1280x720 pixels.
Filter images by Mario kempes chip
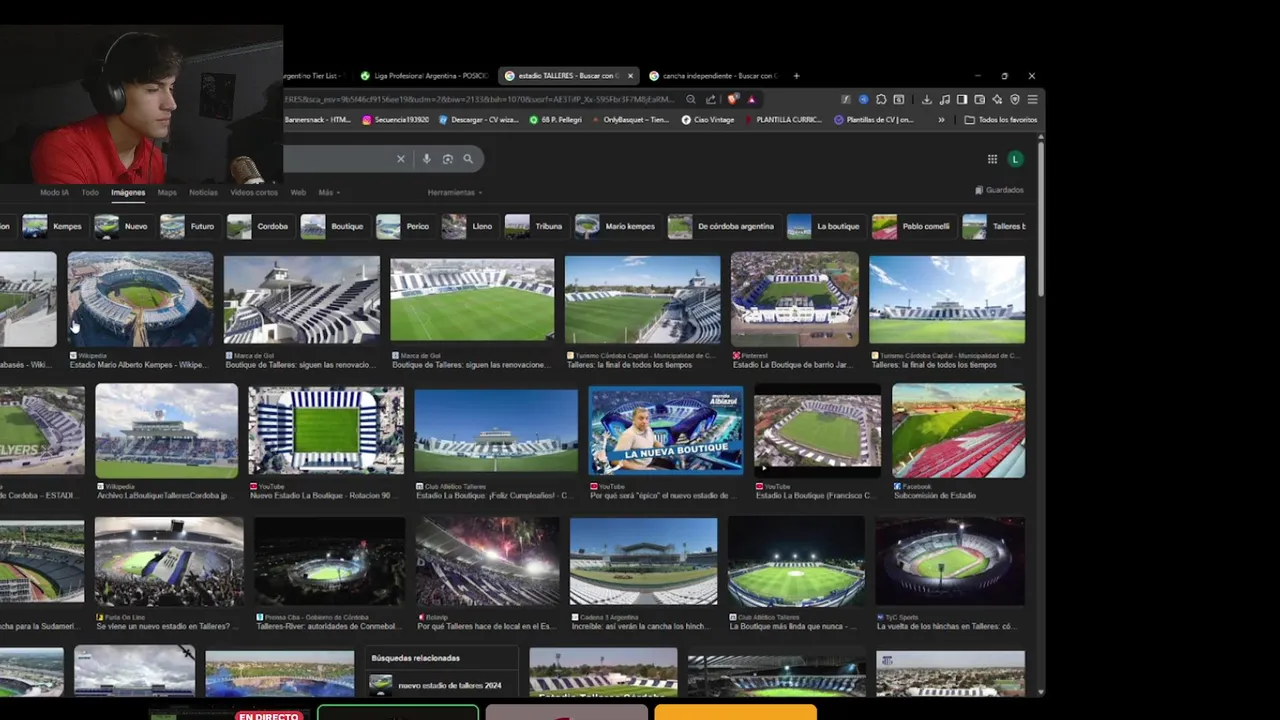616,226
